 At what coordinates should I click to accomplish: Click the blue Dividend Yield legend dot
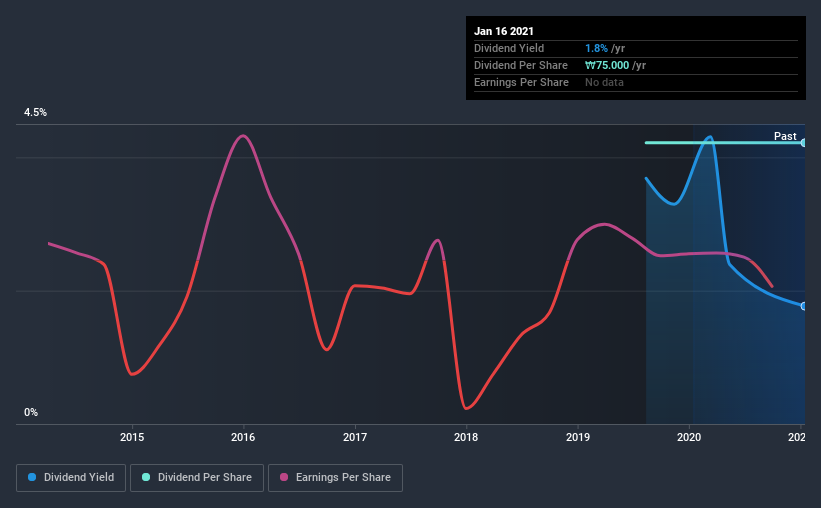(32, 477)
